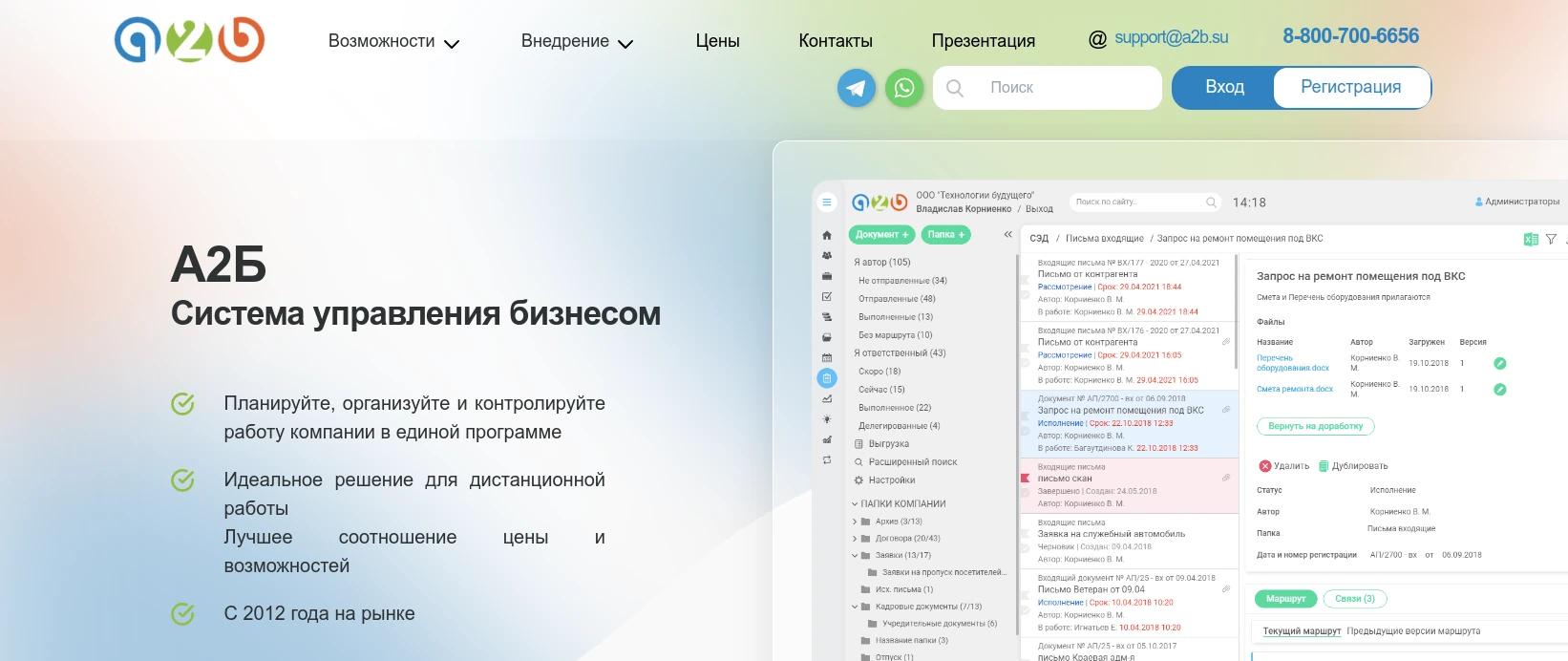
Task: Select Без маршрута (10) filter
Action: tap(895, 335)
